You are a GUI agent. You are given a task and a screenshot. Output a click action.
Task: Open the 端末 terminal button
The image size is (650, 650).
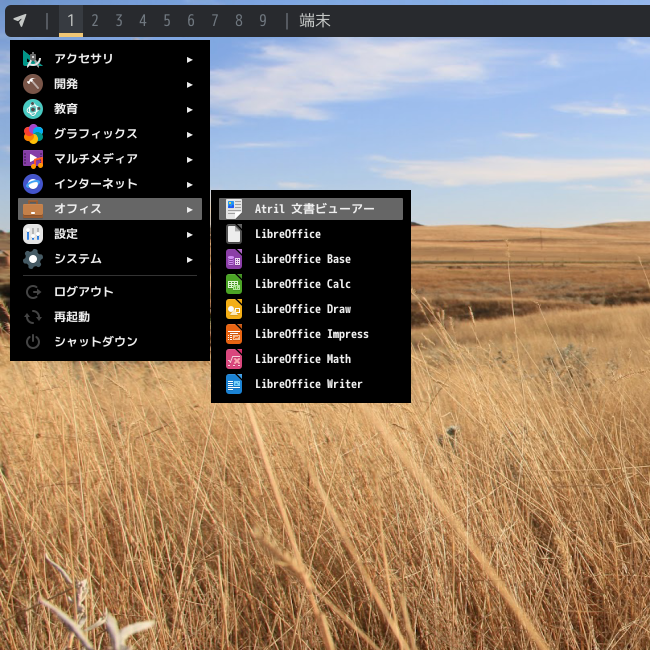click(315, 20)
